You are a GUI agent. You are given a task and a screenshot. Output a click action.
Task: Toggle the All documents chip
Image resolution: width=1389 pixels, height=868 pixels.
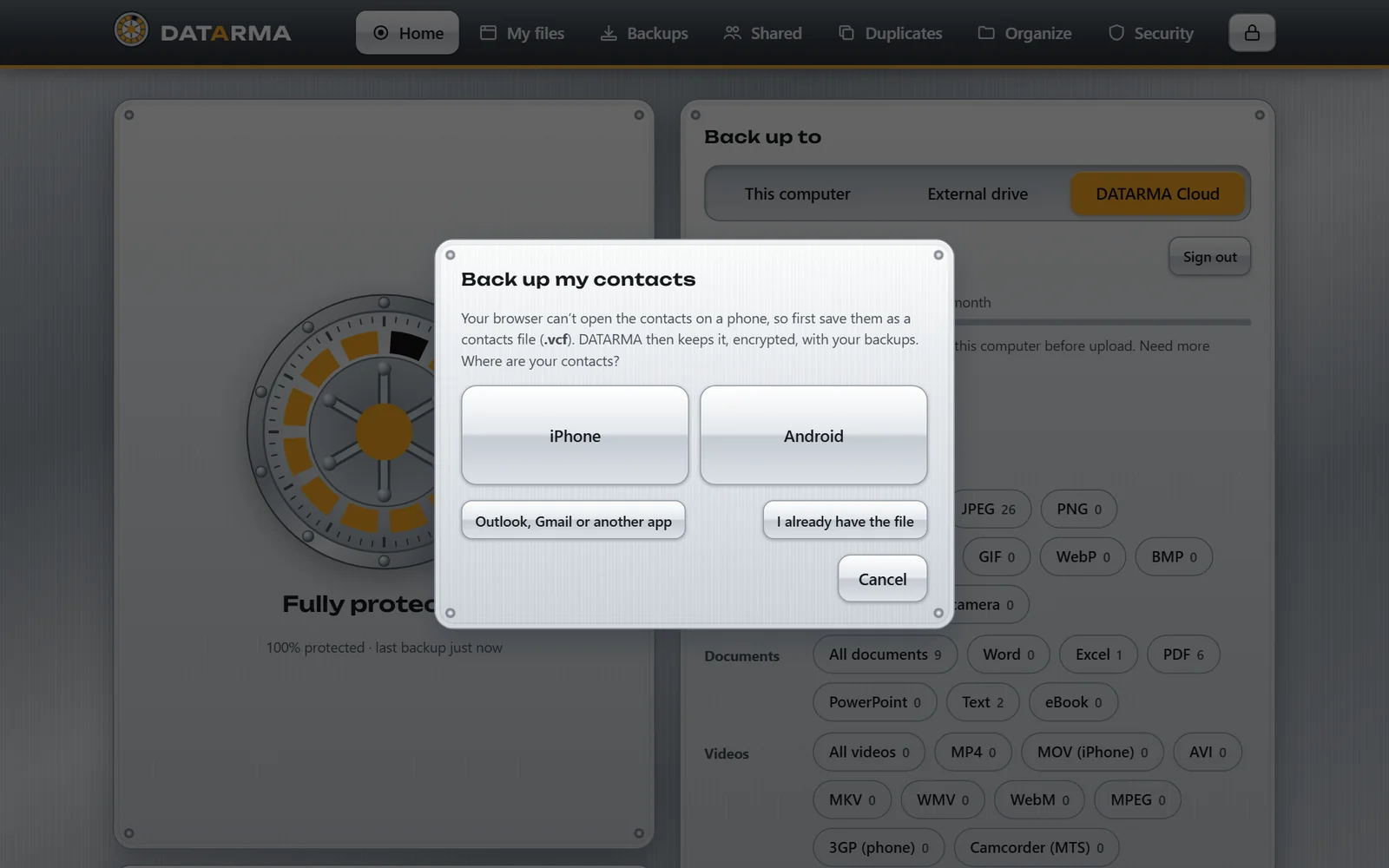pyautogui.click(x=885, y=654)
